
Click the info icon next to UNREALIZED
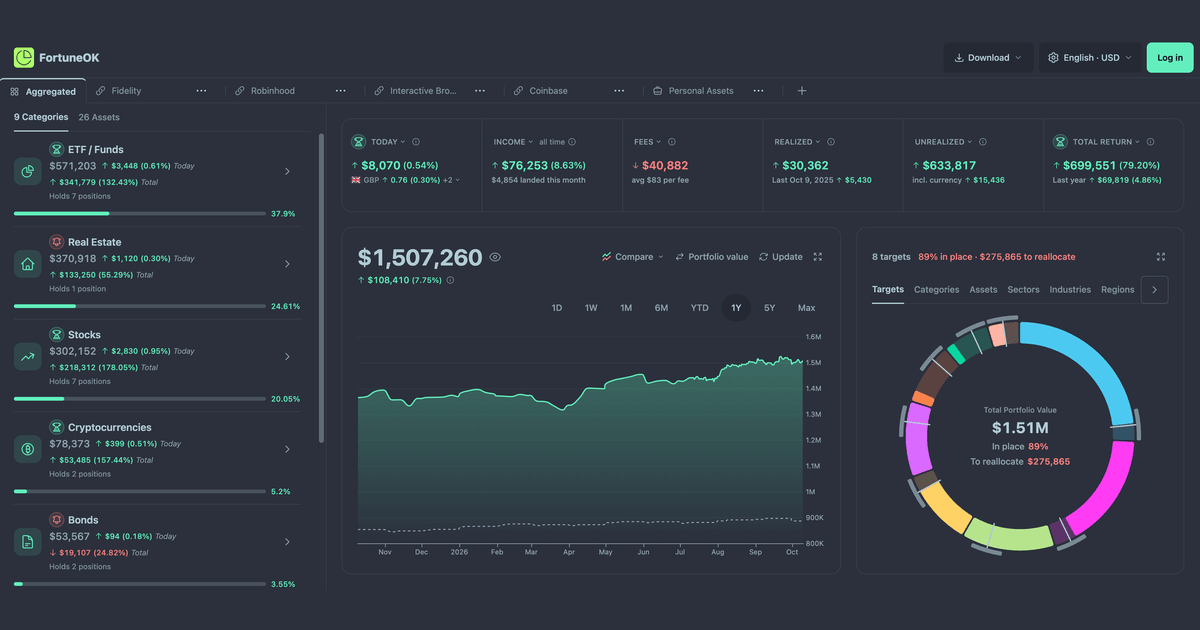(x=983, y=142)
